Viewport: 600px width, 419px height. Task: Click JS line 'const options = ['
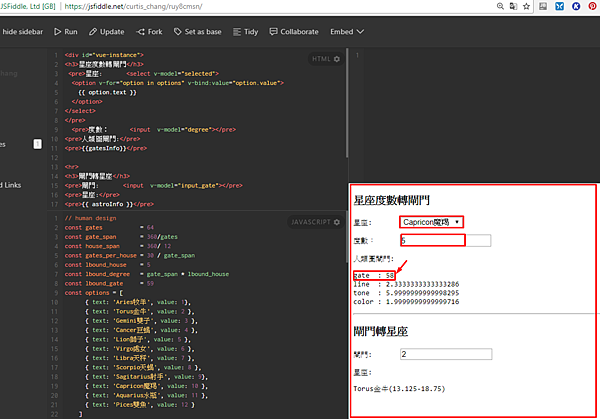tap(94, 293)
